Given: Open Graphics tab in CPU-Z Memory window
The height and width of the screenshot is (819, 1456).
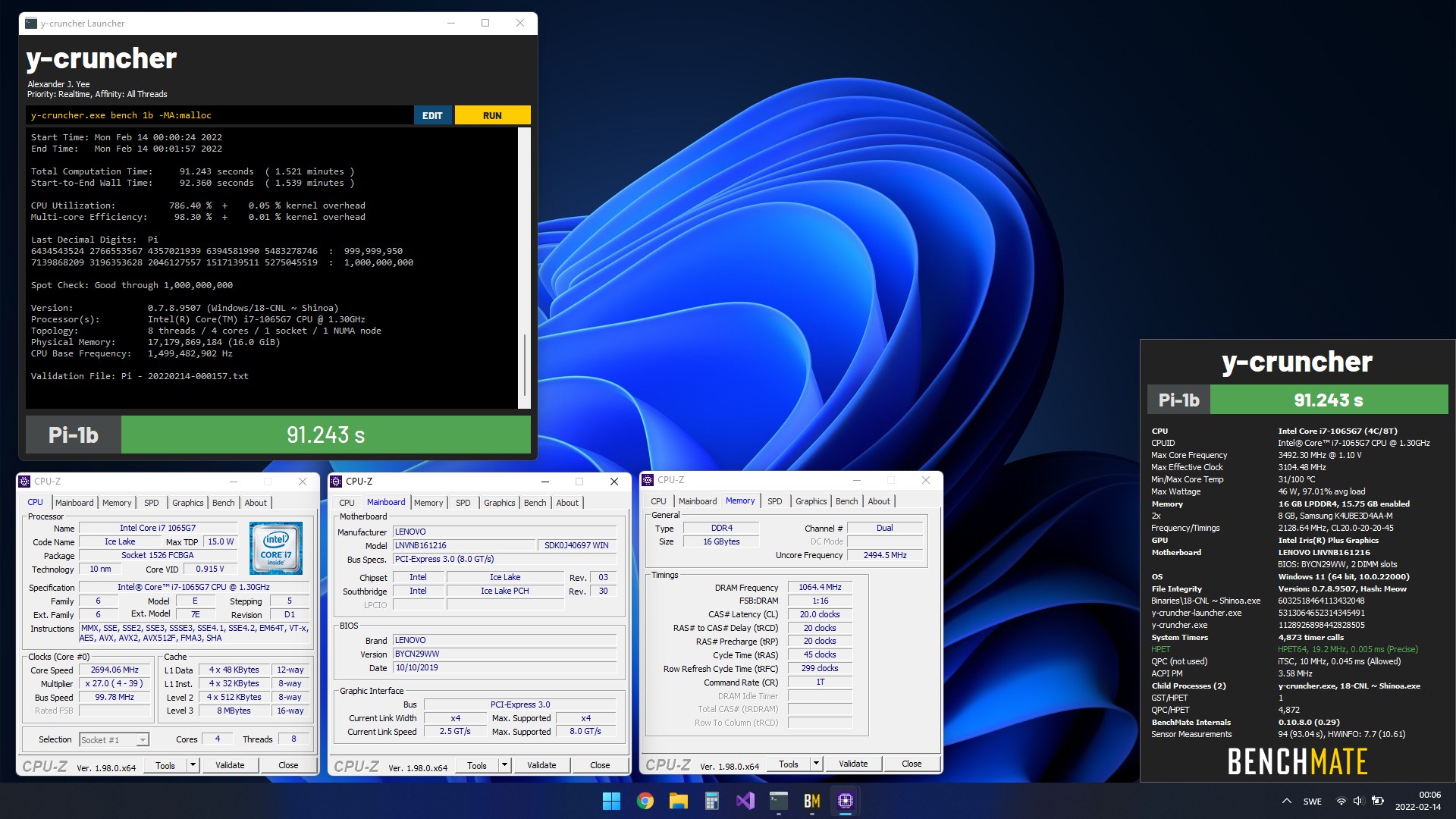Looking at the screenshot, I should coord(811,501).
